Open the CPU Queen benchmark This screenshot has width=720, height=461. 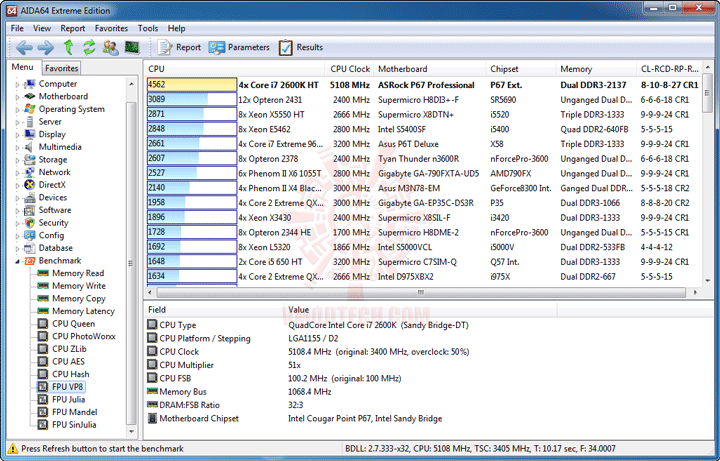click(67, 324)
